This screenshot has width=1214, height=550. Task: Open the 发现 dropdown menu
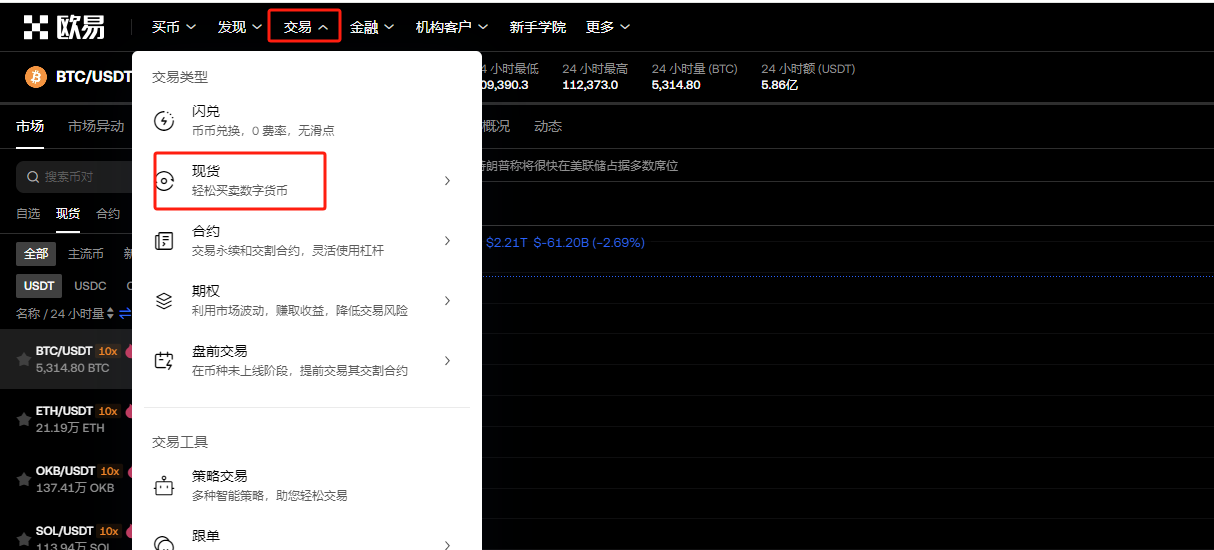point(239,27)
